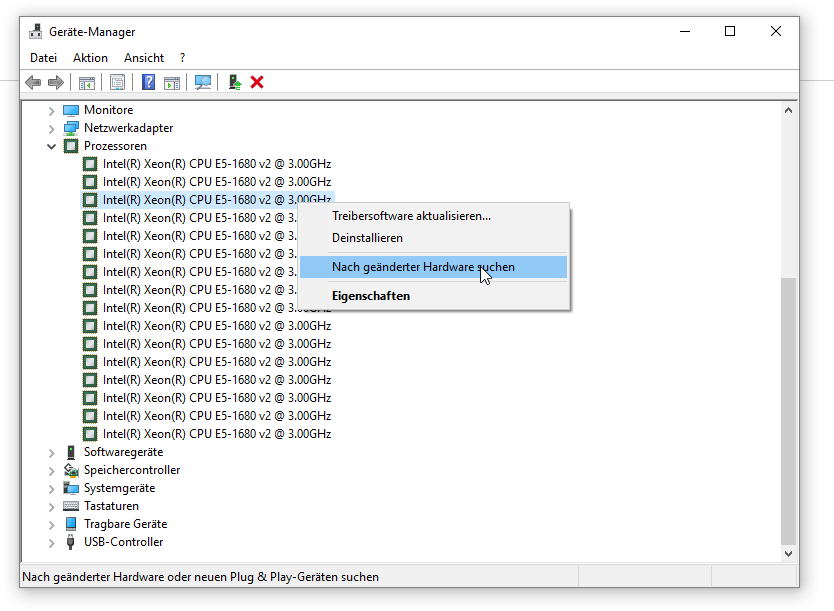The height and width of the screenshot is (611, 834).
Task: Open the Ansicht menu
Action: 144,57
